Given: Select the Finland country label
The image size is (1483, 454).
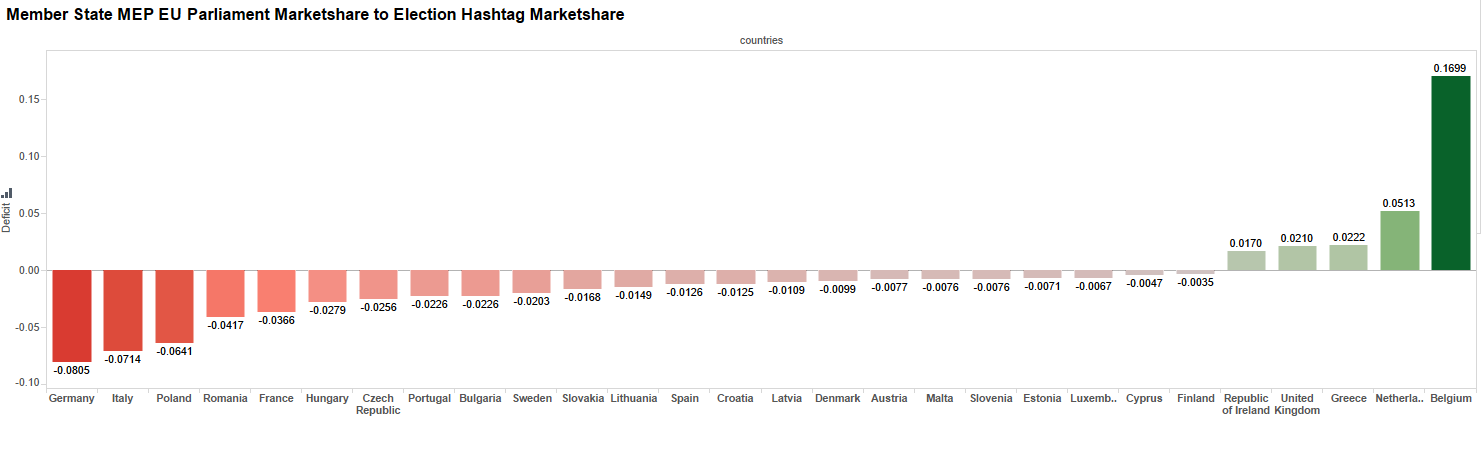Looking at the screenshot, I should pos(1195,399).
